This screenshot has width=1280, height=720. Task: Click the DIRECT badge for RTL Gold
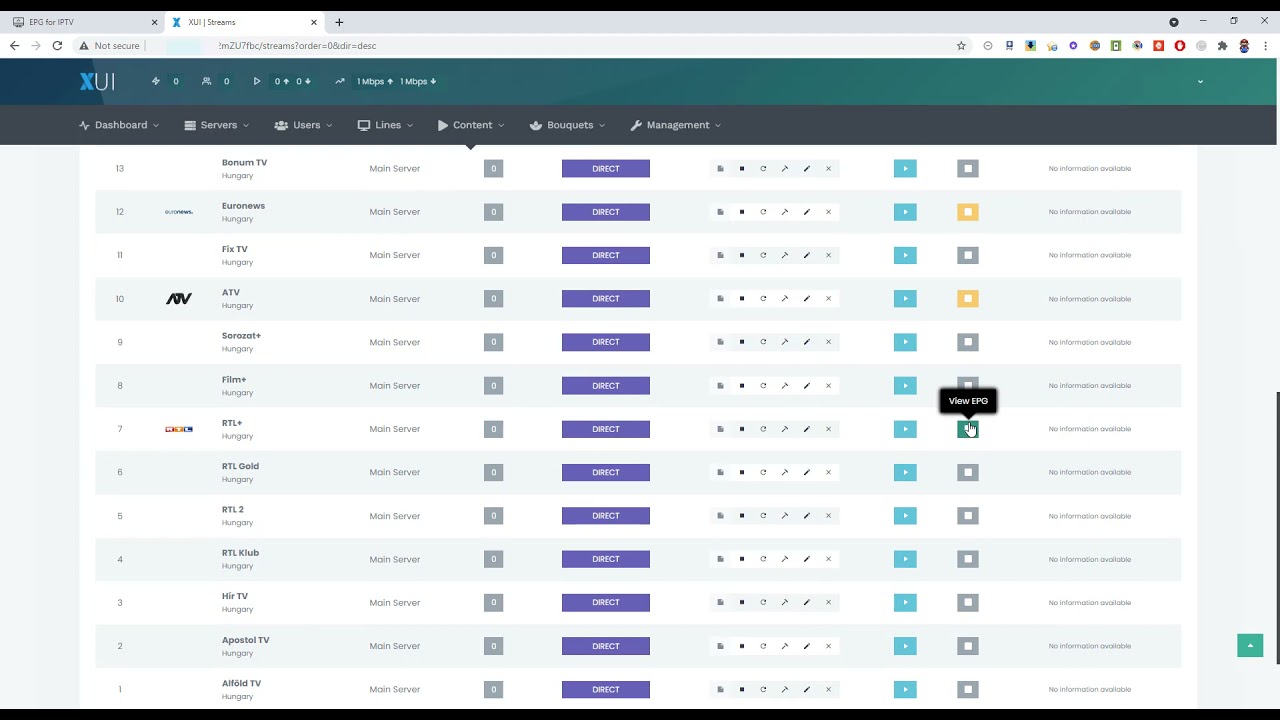pos(606,472)
